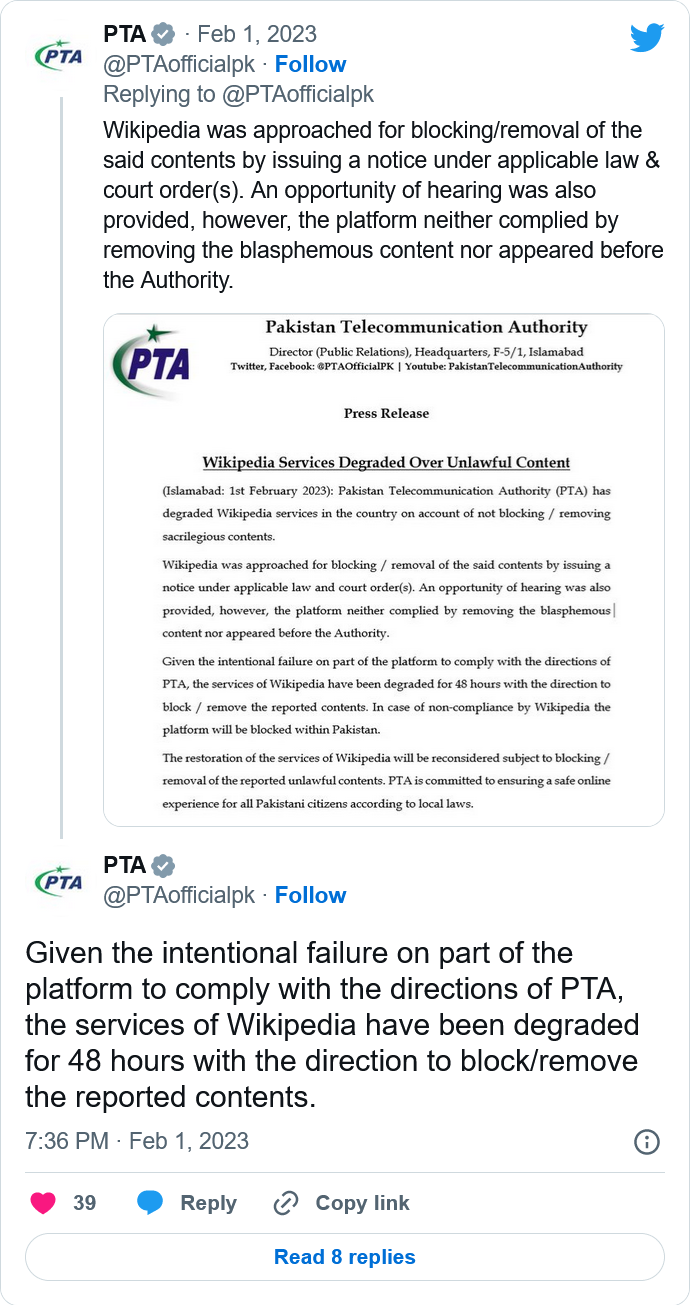The image size is (690, 1305).
Task: Open the 7:36 PM · Feb 1, 2023 timestamp
Action: point(137,1141)
